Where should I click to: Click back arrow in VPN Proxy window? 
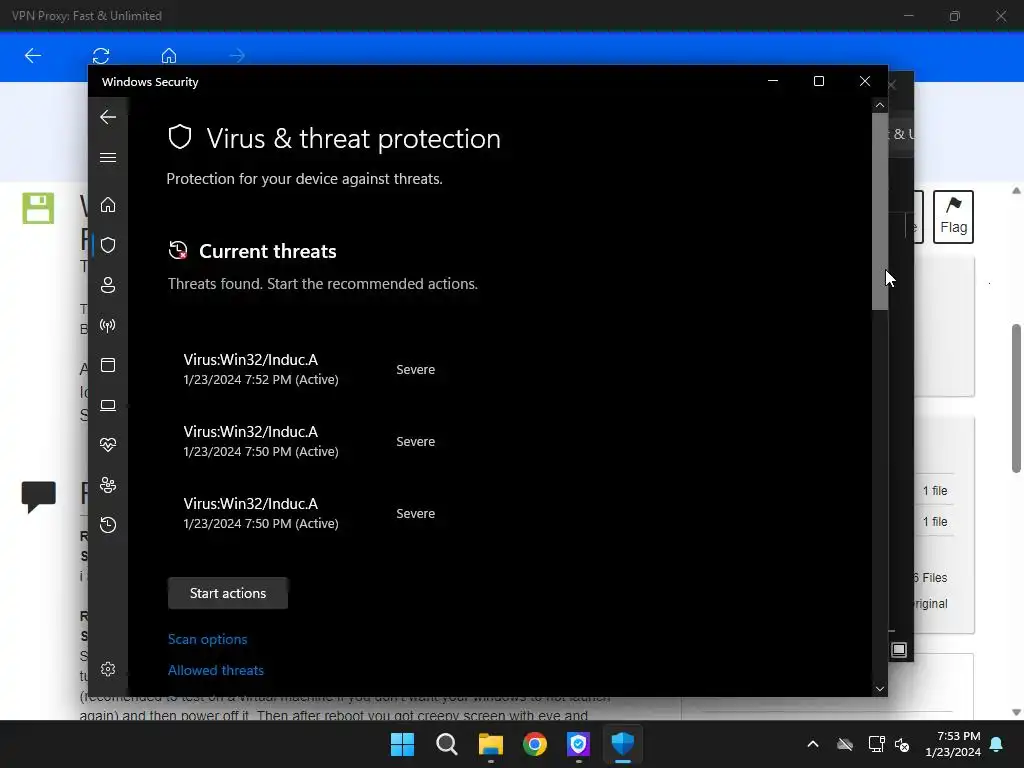33,56
